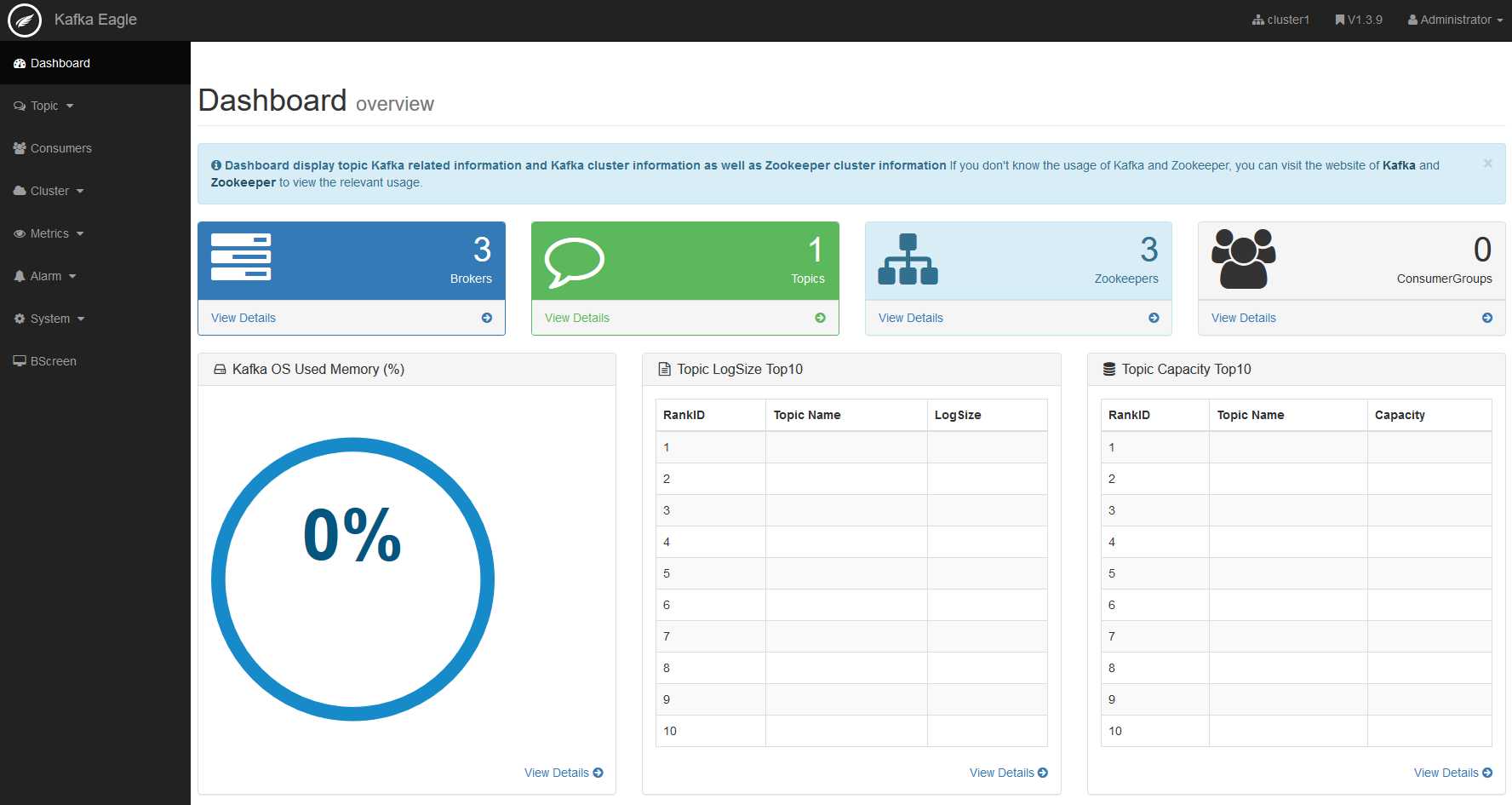Open View Details under memory gauge

564,773
